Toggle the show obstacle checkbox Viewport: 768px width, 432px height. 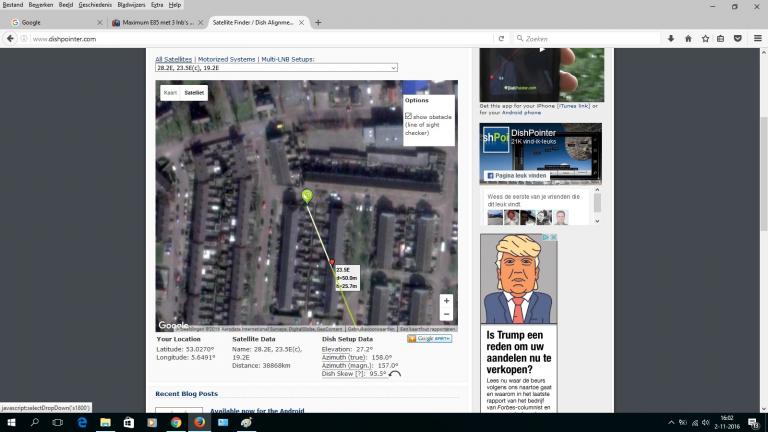click(408, 116)
